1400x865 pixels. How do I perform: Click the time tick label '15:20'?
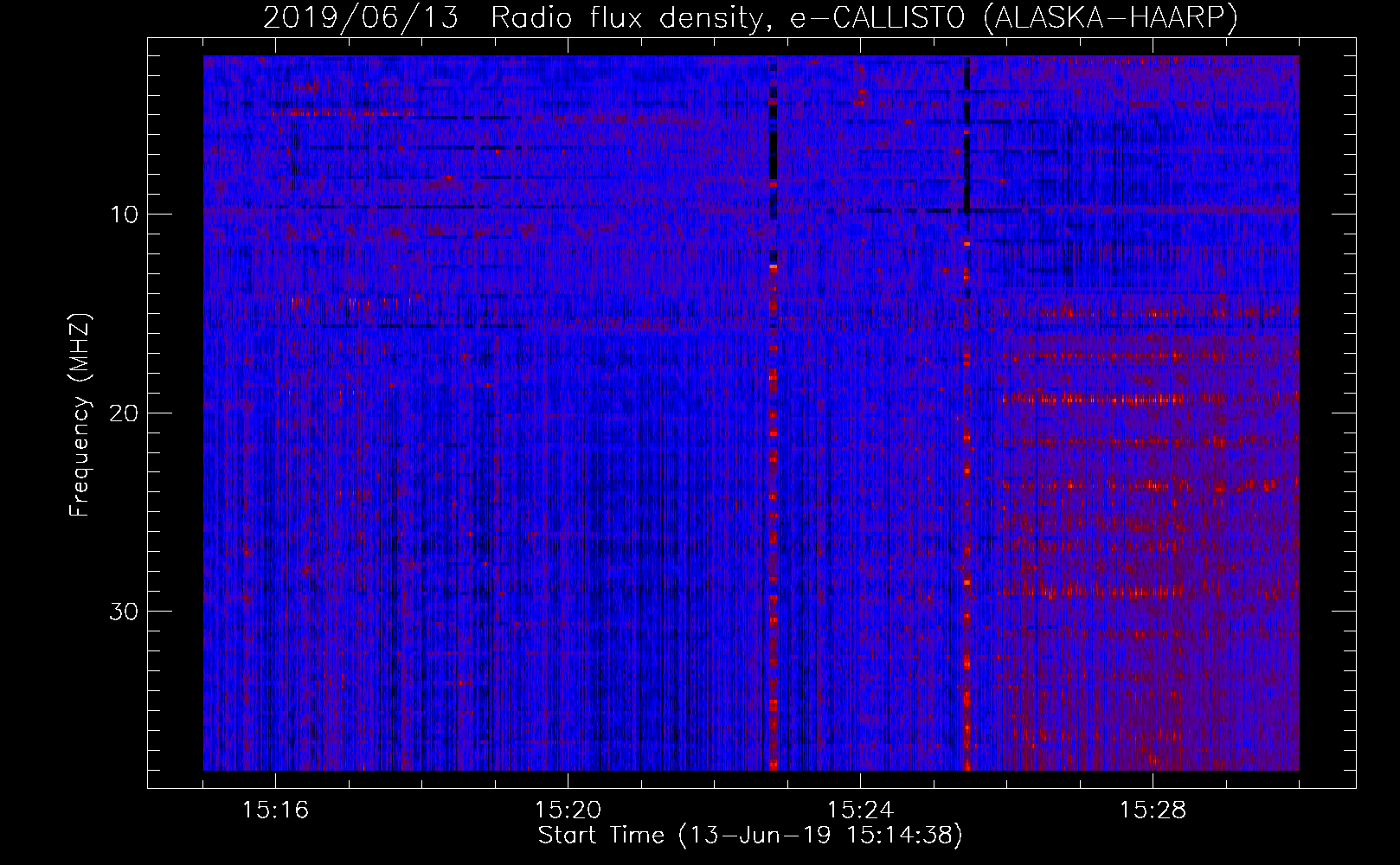coord(568,811)
